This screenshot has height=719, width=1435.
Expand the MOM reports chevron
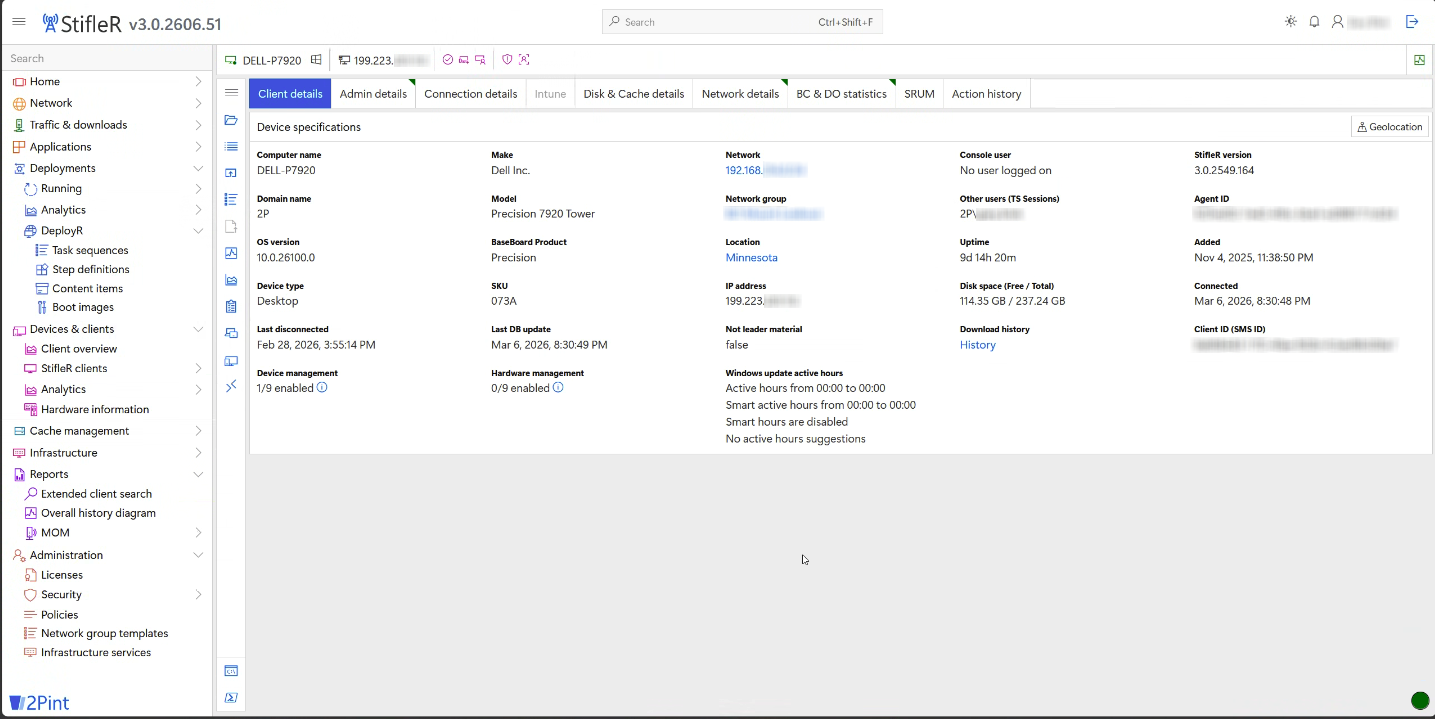tap(198, 533)
